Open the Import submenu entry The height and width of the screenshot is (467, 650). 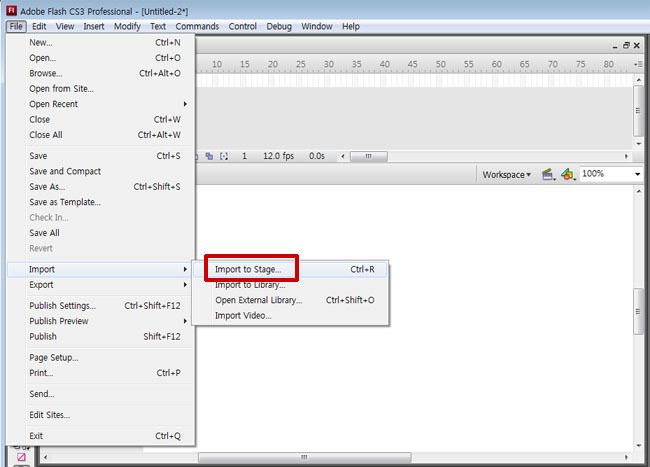pos(101,269)
